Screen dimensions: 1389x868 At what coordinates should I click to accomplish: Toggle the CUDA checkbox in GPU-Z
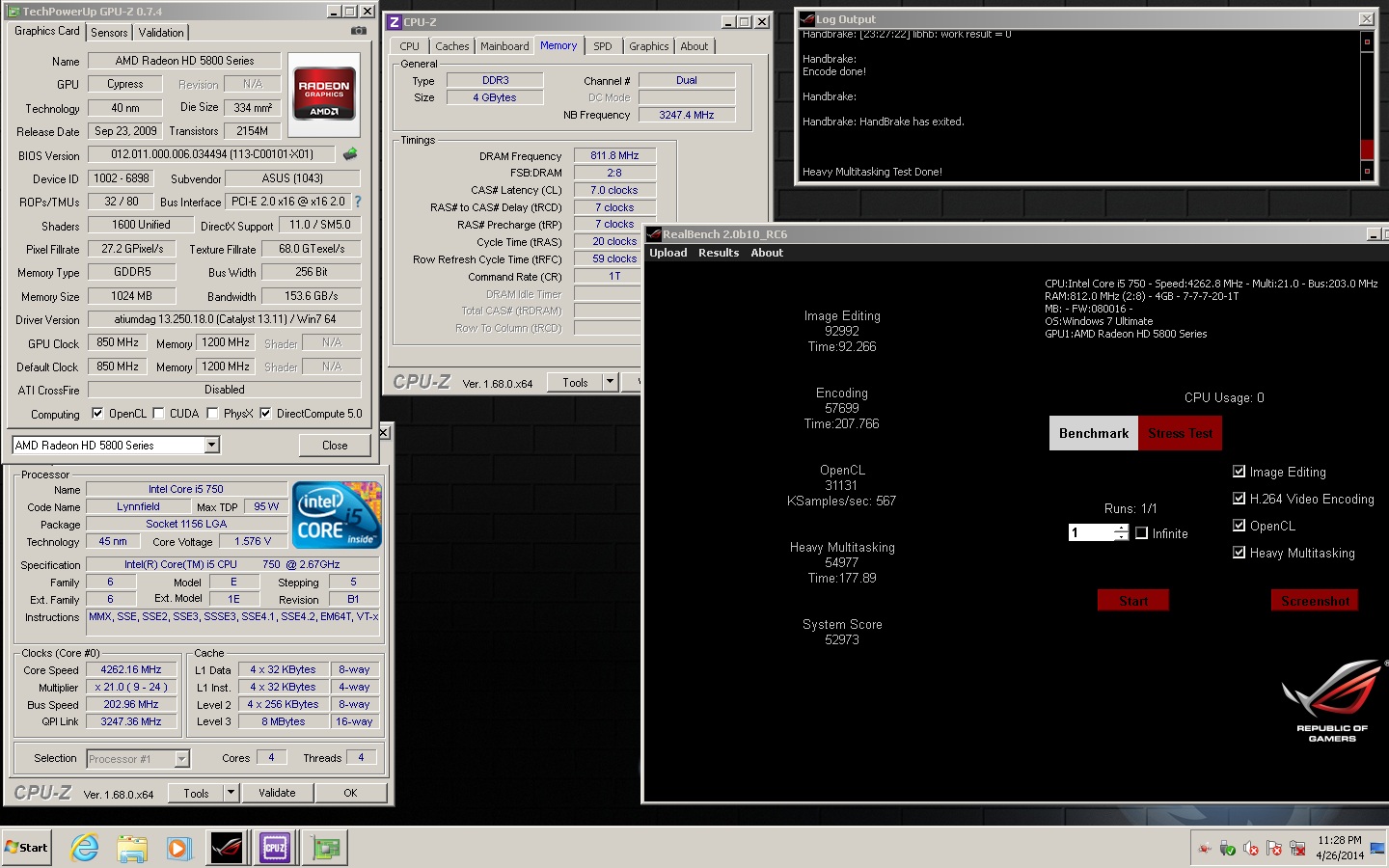(x=158, y=414)
